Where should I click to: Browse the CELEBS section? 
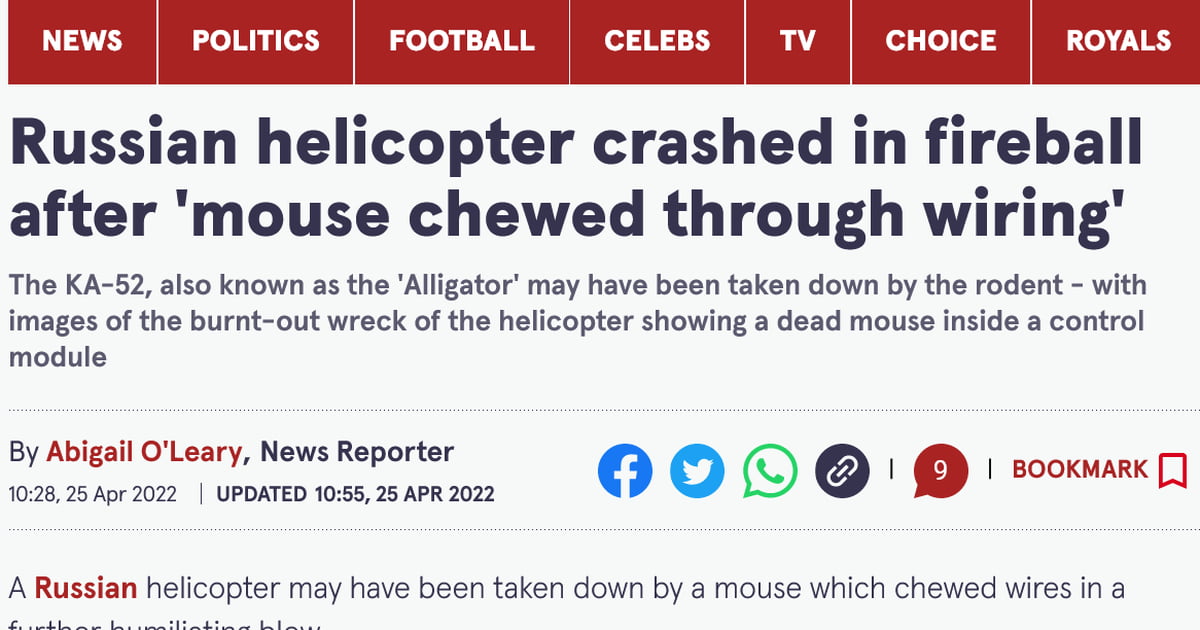pyautogui.click(x=657, y=41)
